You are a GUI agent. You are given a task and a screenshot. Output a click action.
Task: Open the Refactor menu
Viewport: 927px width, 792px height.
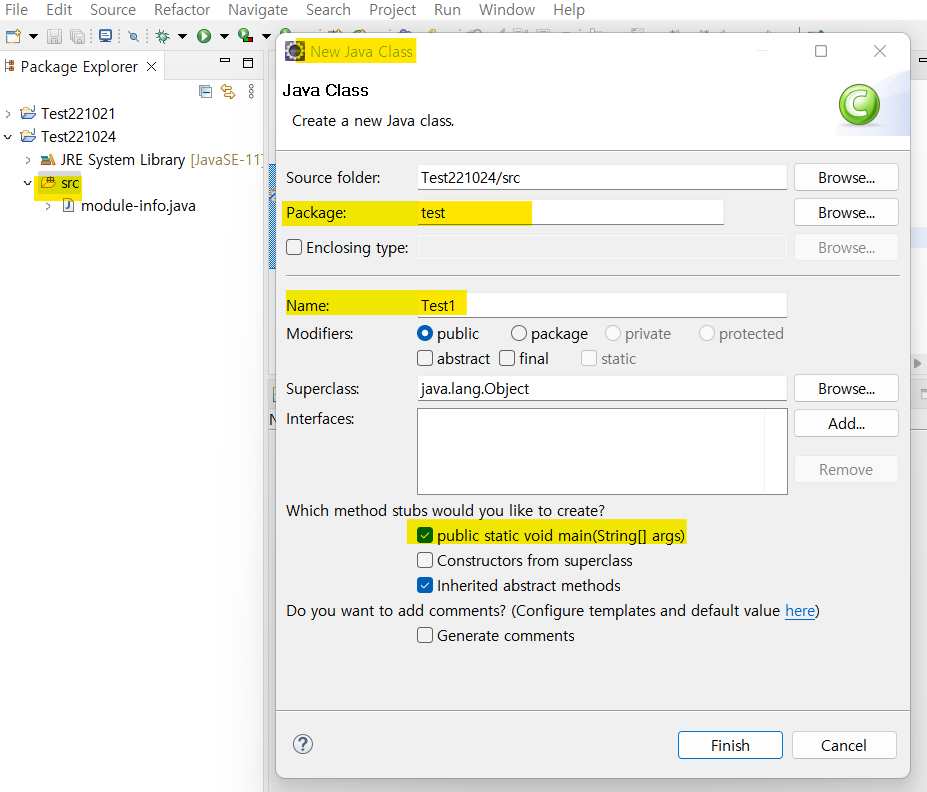pyautogui.click(x=182, y=10)
